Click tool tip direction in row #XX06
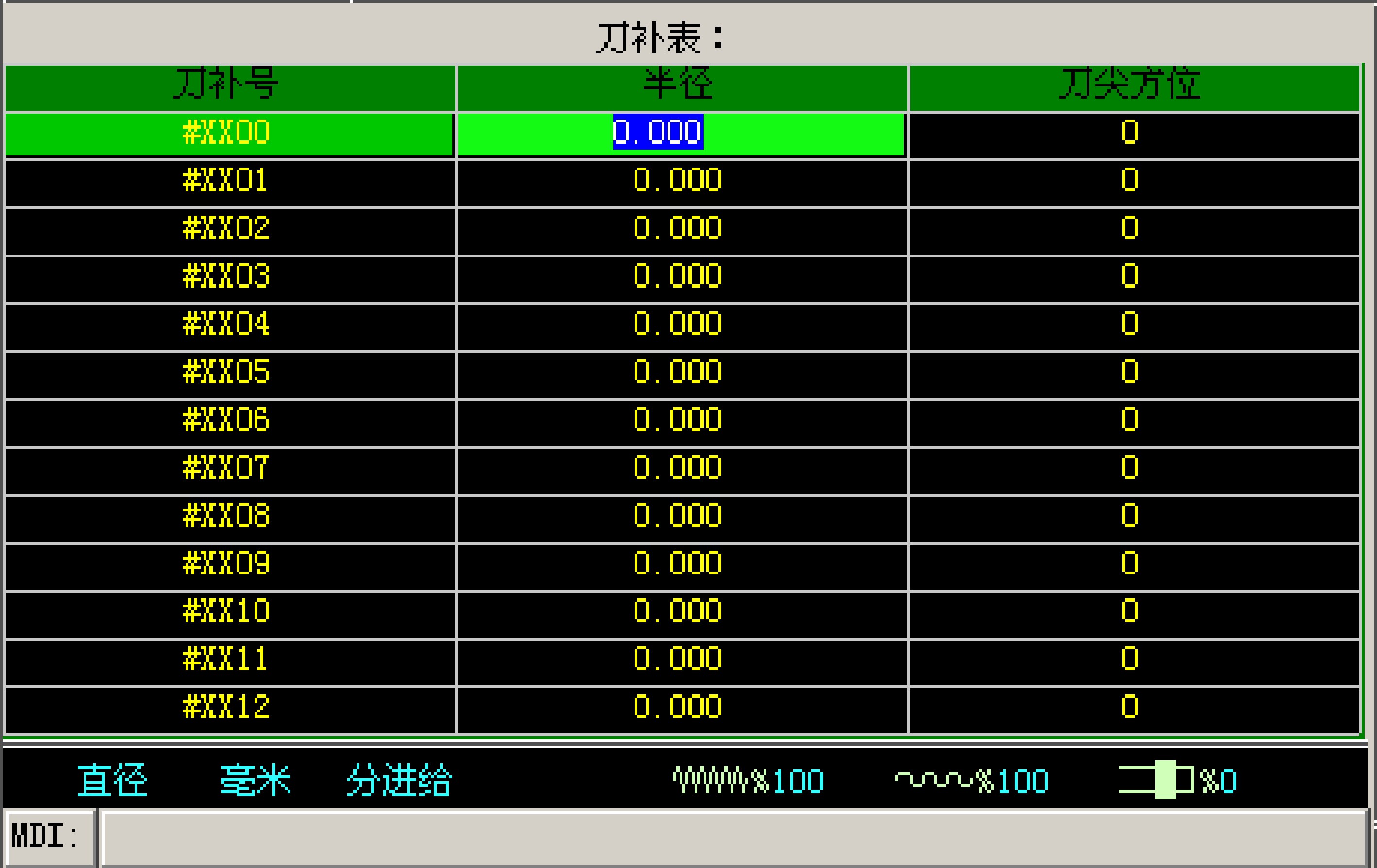Viewport: 1377px width, 868px height. point(1134,423)
